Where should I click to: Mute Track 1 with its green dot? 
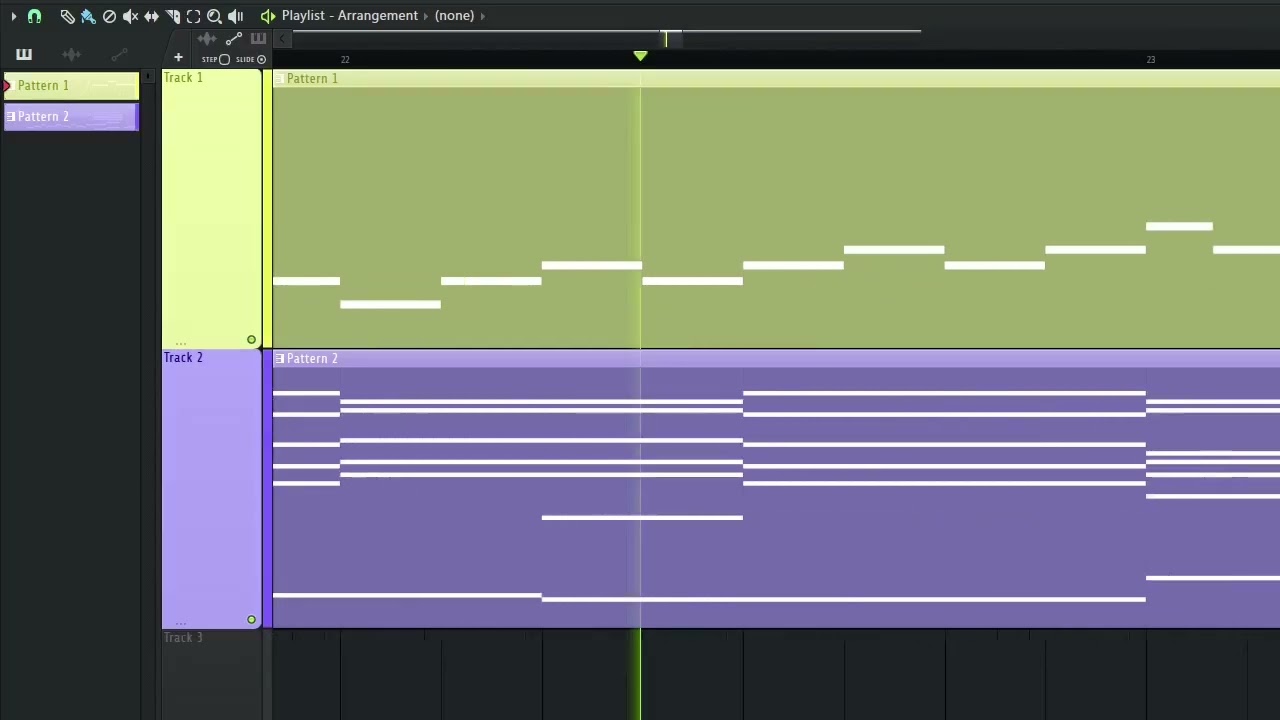[251, 340]
